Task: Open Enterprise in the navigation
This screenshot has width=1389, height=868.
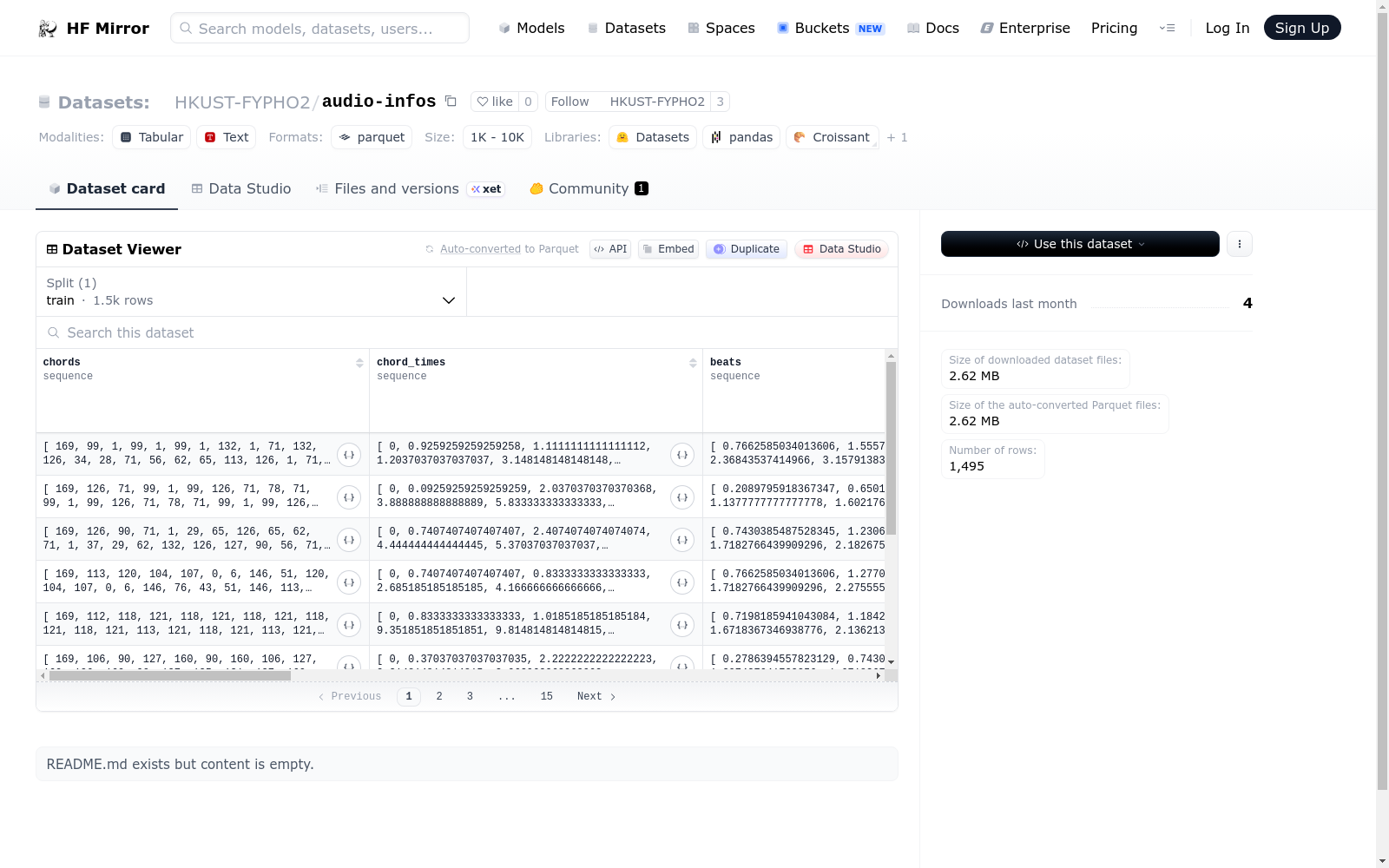Action: (1025, 28)
